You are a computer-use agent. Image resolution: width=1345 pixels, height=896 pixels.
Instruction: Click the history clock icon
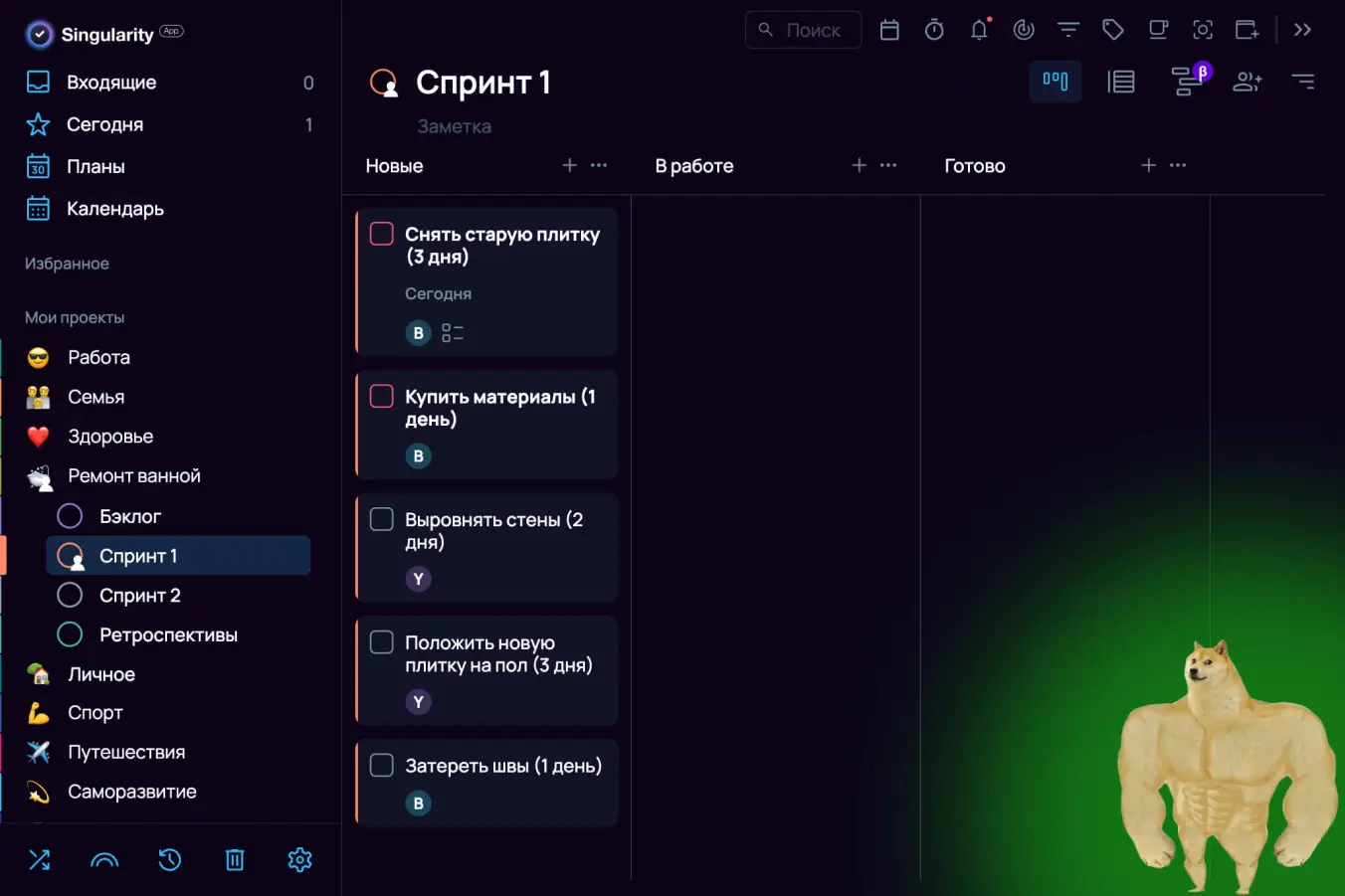pos(170,859)
